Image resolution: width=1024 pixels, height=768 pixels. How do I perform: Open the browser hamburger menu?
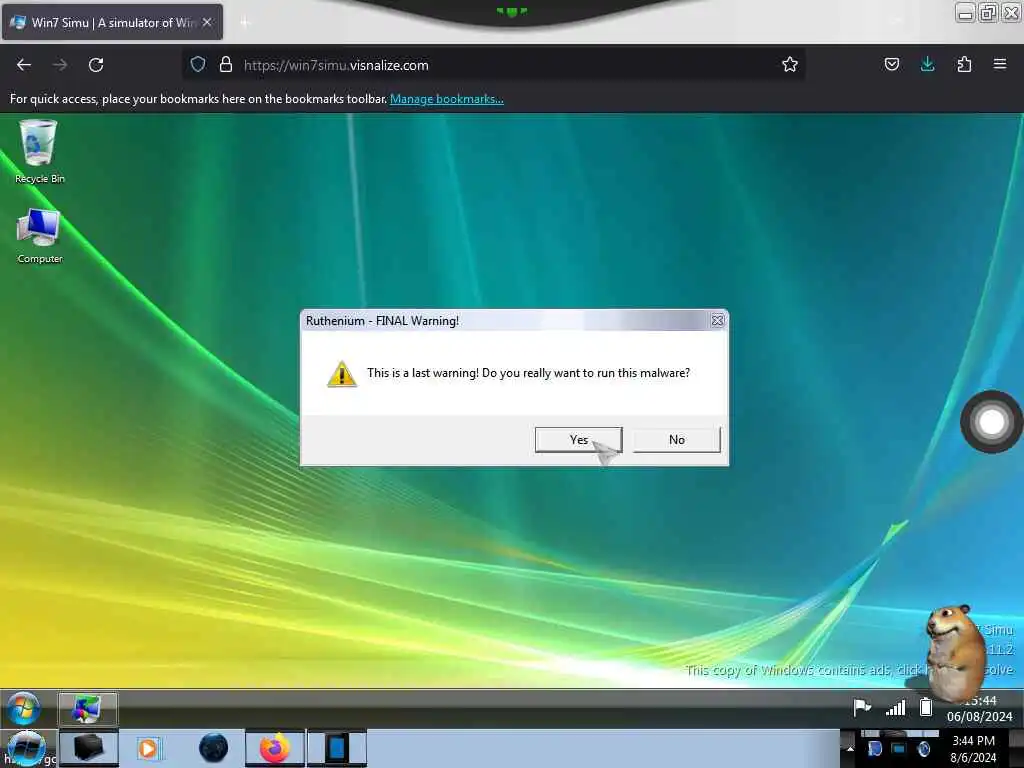(x=1000, y=65)
